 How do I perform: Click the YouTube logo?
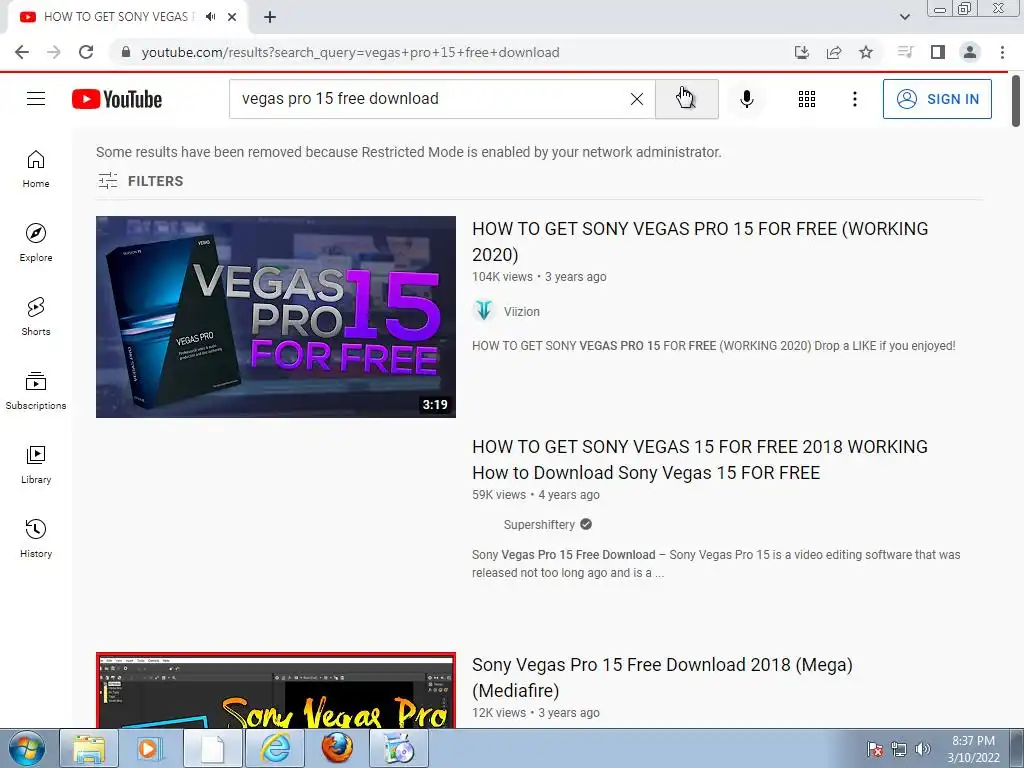(x=117, y=99)
